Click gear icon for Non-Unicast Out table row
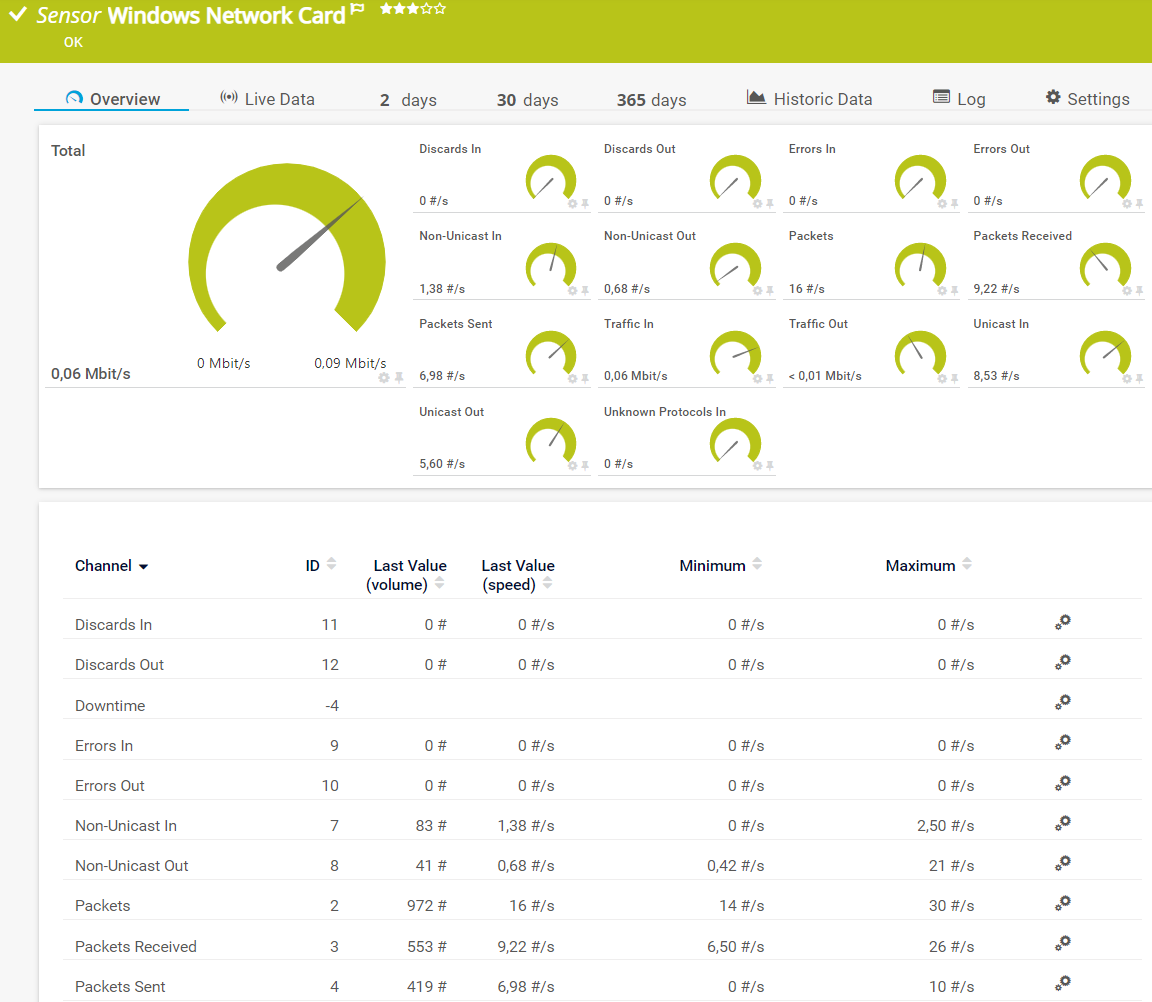 (1063, 863)
